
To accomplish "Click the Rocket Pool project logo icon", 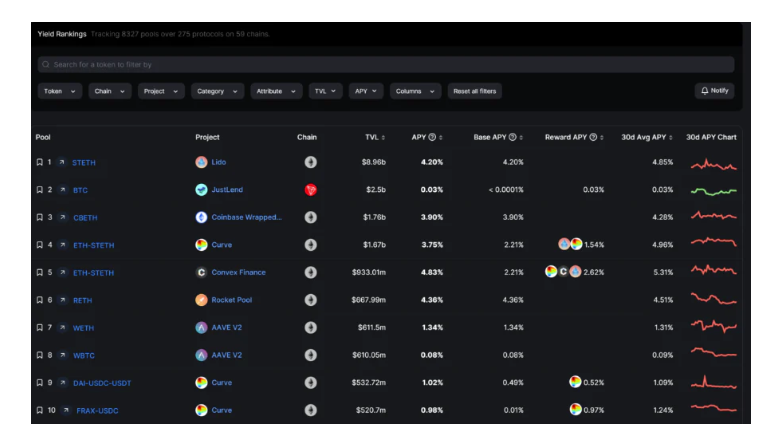I will tap(201, 300).
